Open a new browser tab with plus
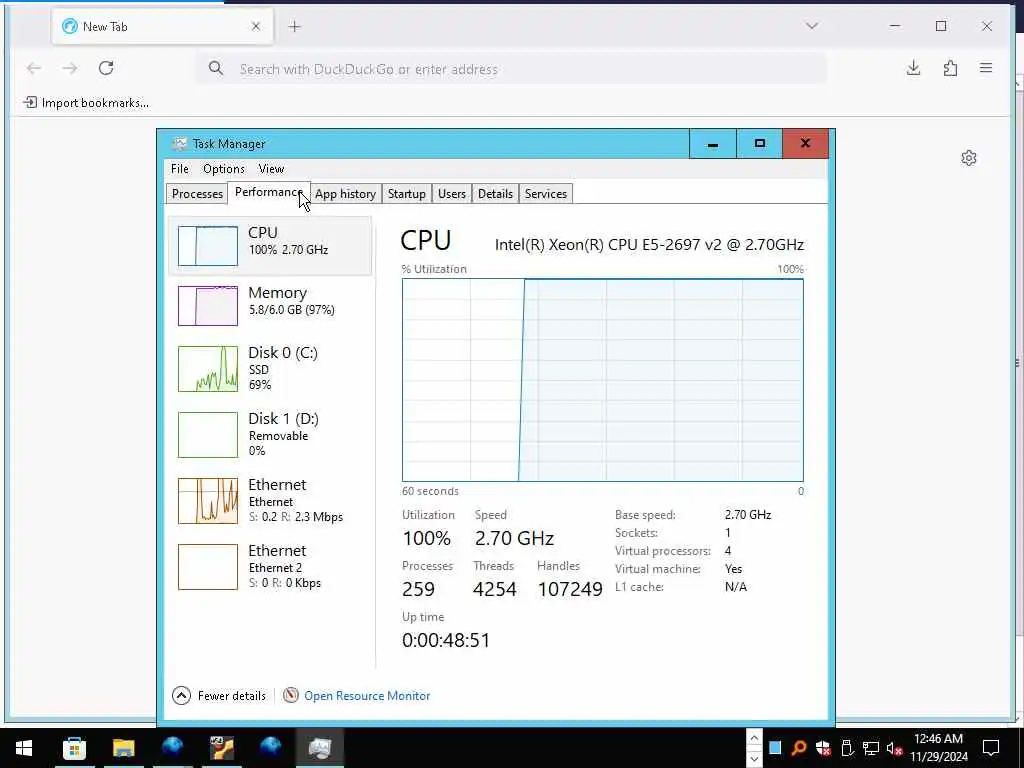This screenshot has width=1024, height=768. [295, 26]
